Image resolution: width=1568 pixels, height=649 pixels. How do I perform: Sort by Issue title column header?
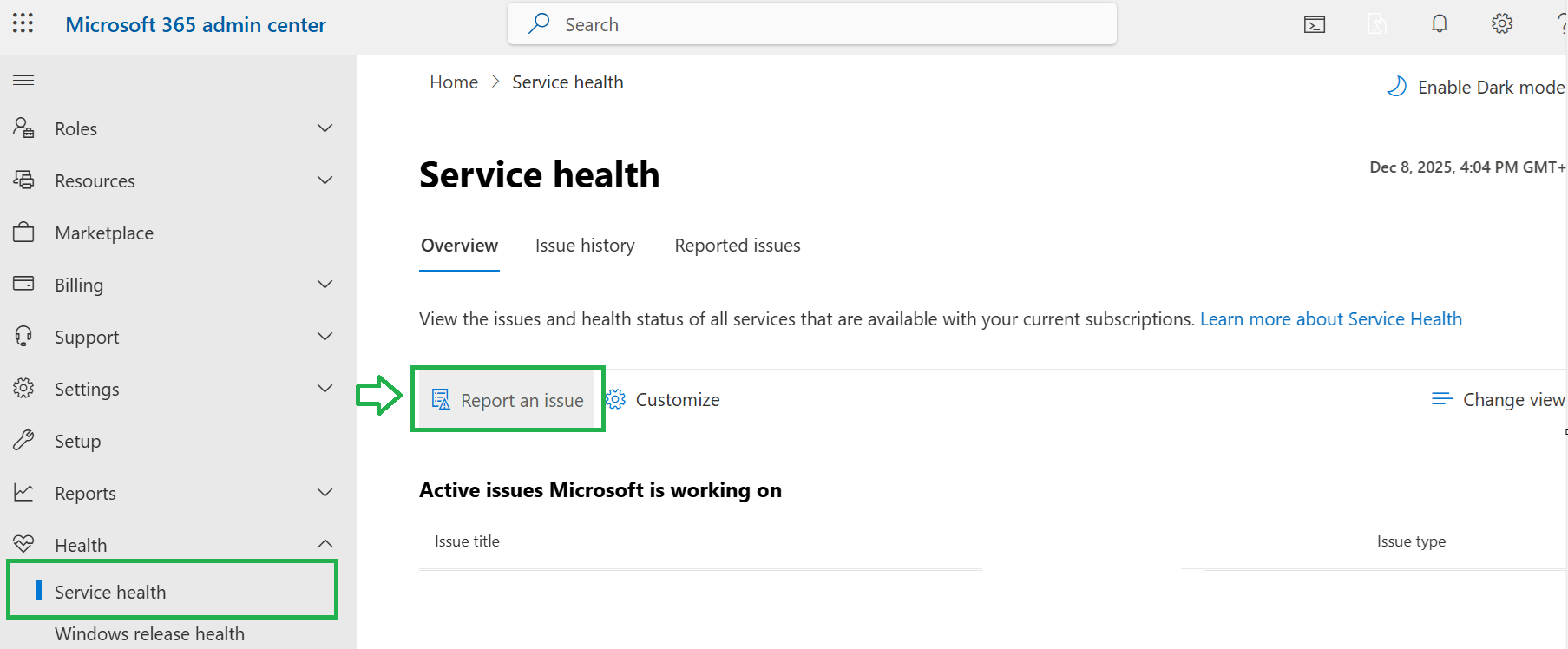[467, 541]
